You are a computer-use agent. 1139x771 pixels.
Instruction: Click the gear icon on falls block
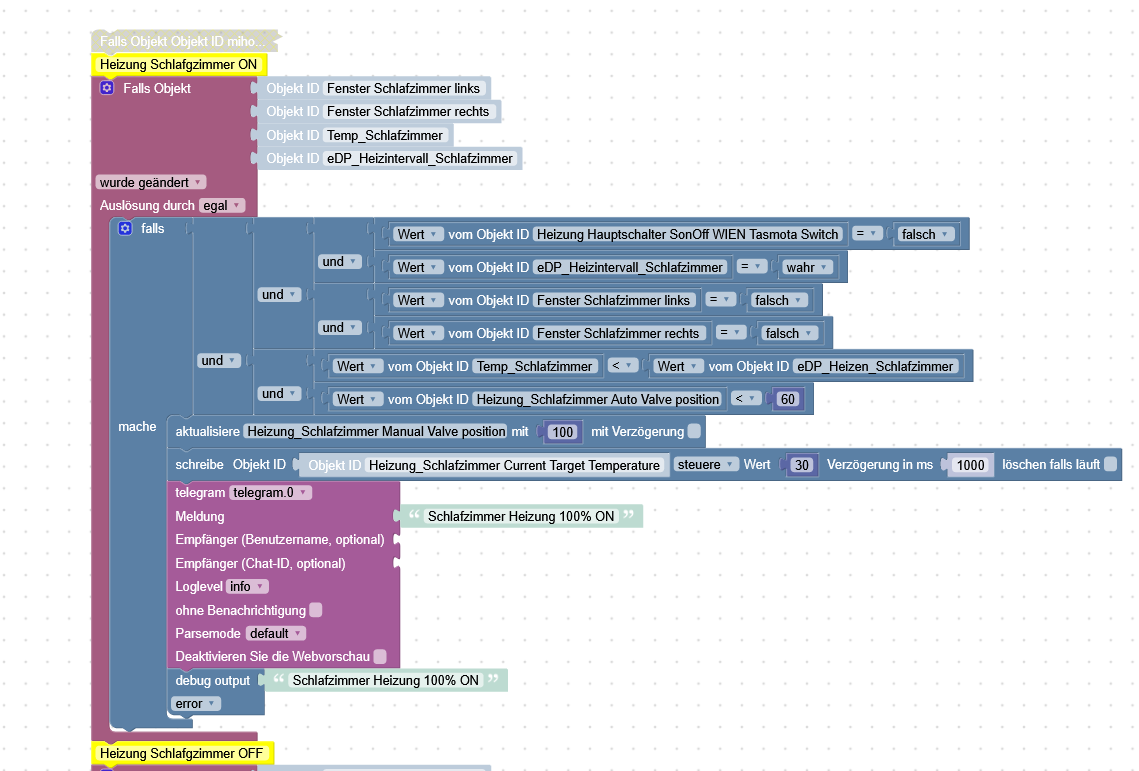point(125,228)
